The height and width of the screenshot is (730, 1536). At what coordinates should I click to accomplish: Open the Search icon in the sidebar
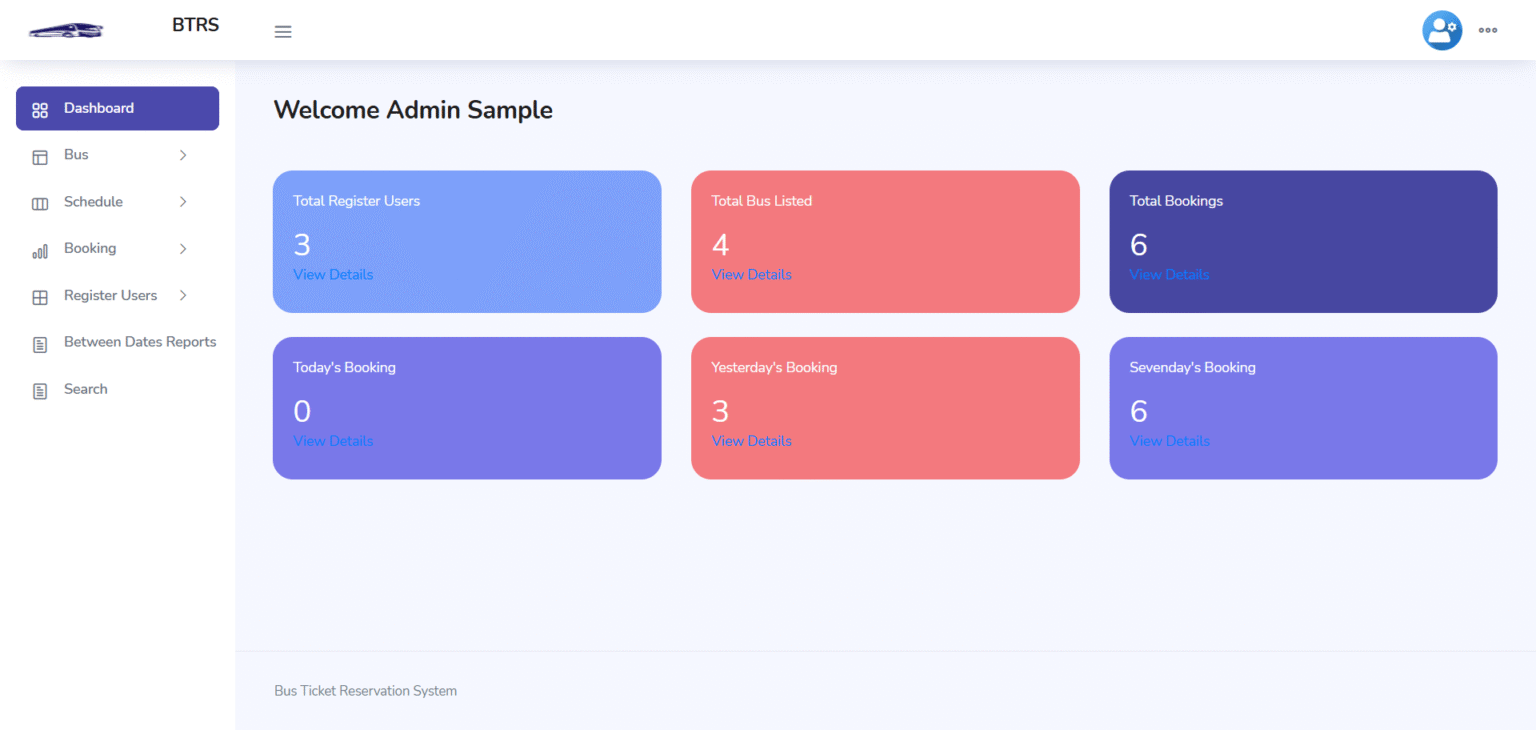coord(38,389)
